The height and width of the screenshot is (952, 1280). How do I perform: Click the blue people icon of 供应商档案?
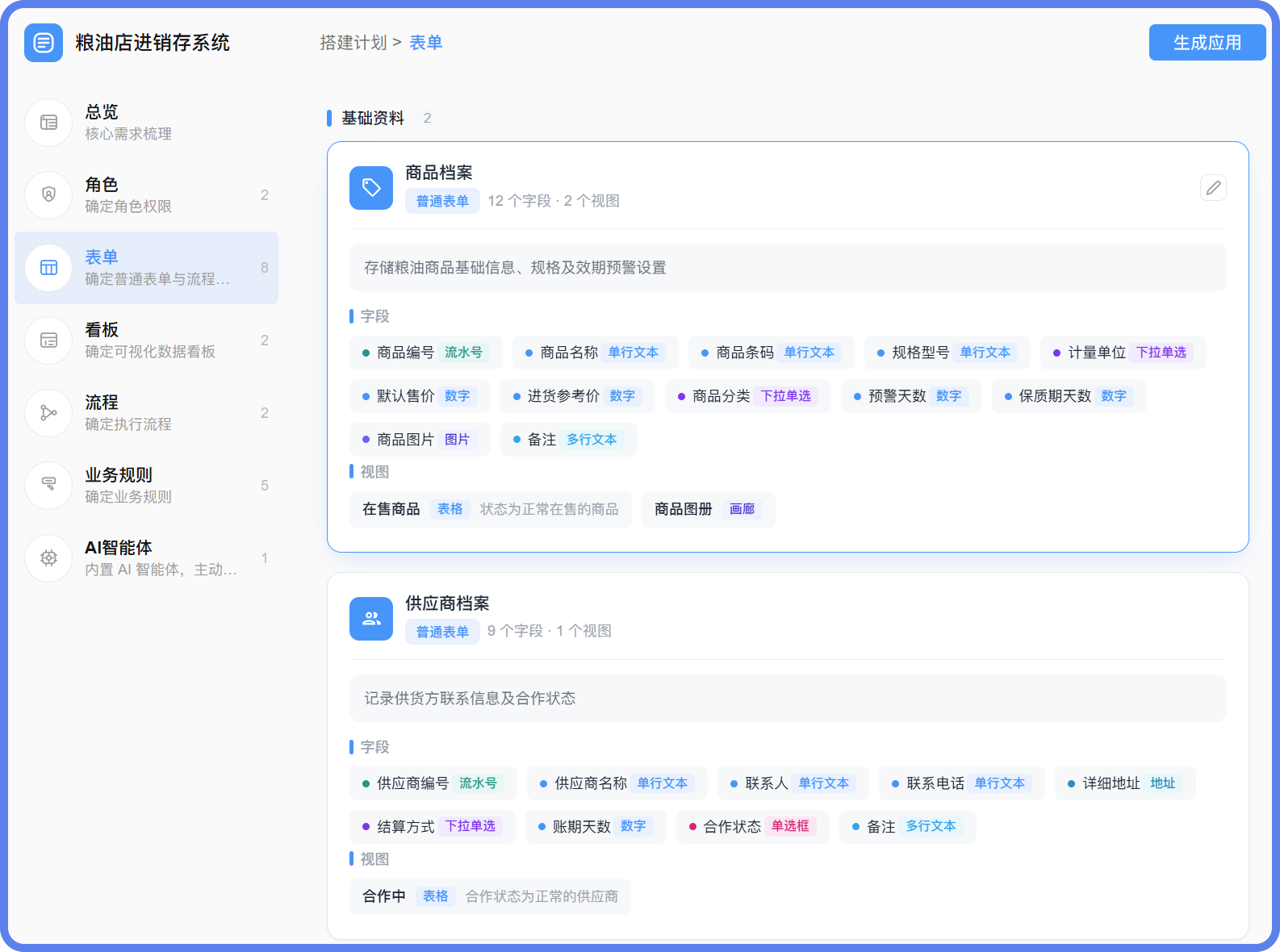[371, 619]
